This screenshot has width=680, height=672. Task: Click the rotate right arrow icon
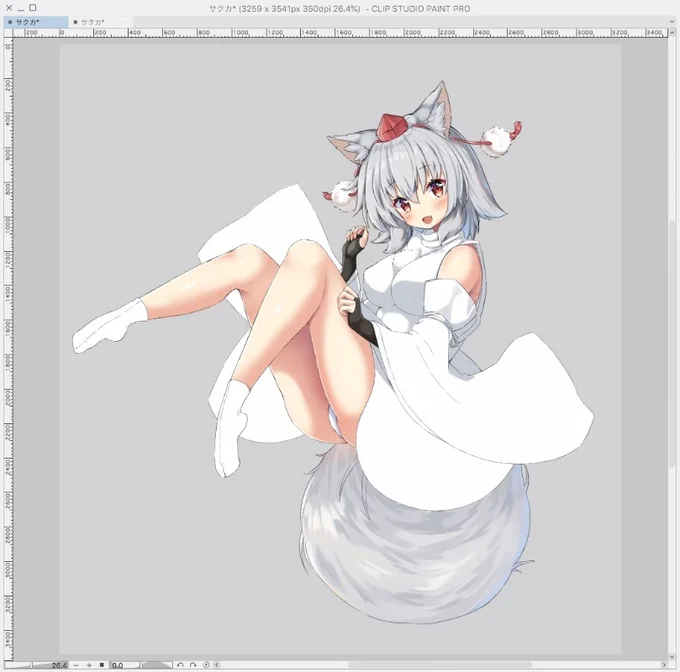[x=193, y=665]
